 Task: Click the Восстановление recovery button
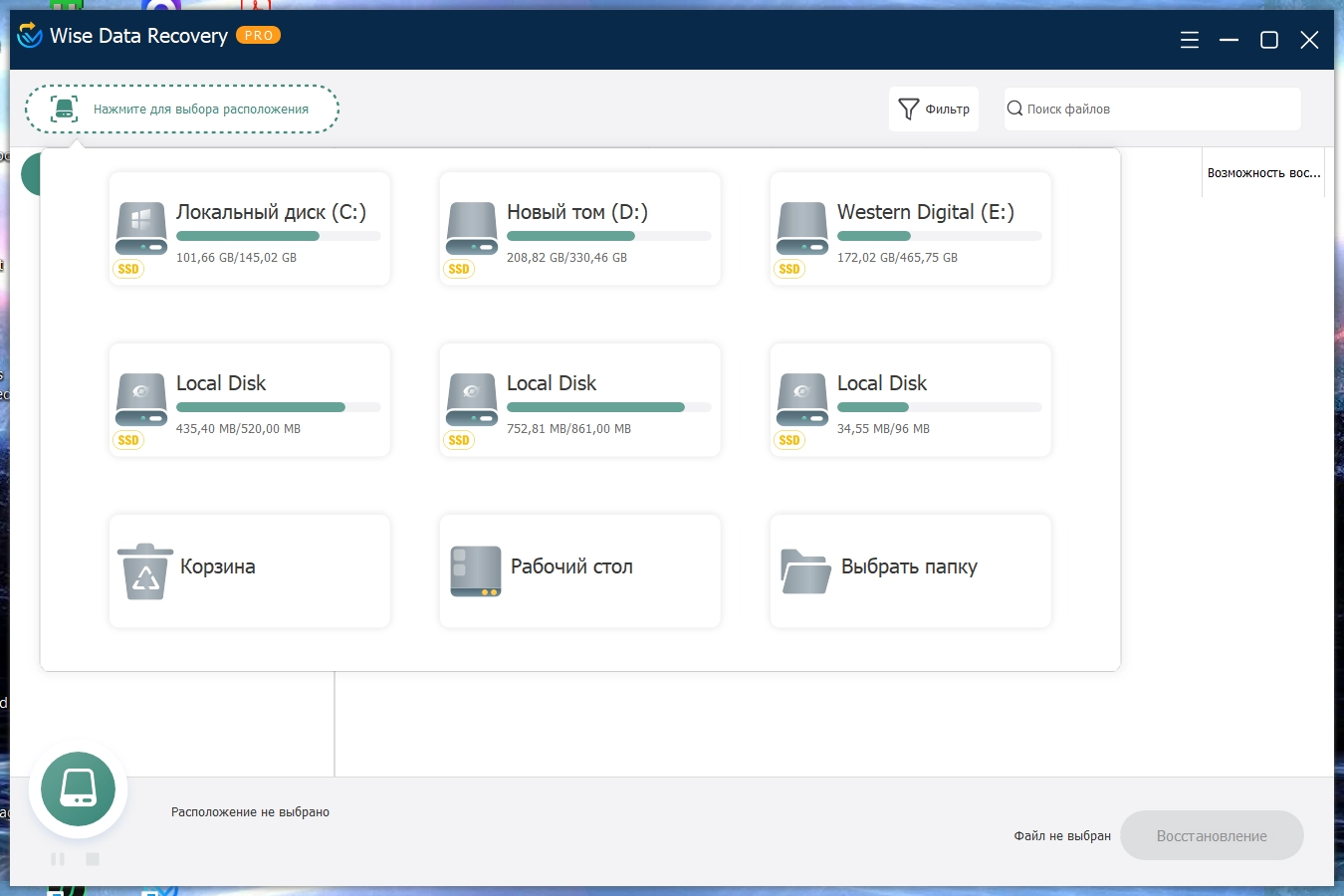click(x=1212, y=835)
